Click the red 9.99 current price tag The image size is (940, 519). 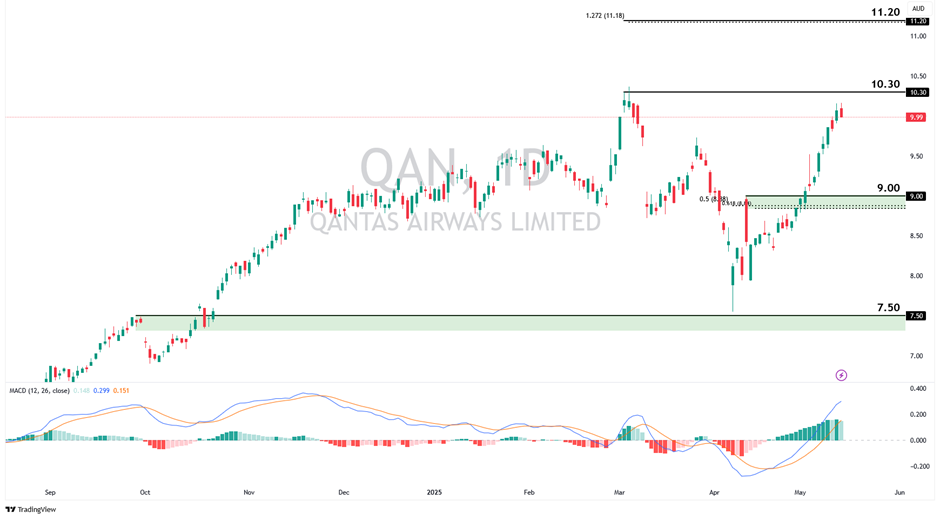pos(916,117)
